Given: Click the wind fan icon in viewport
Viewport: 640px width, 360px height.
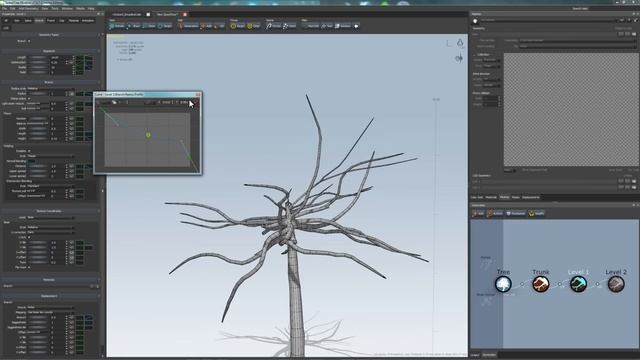Looking at the screenshot, I should click(x=459, y=58).
